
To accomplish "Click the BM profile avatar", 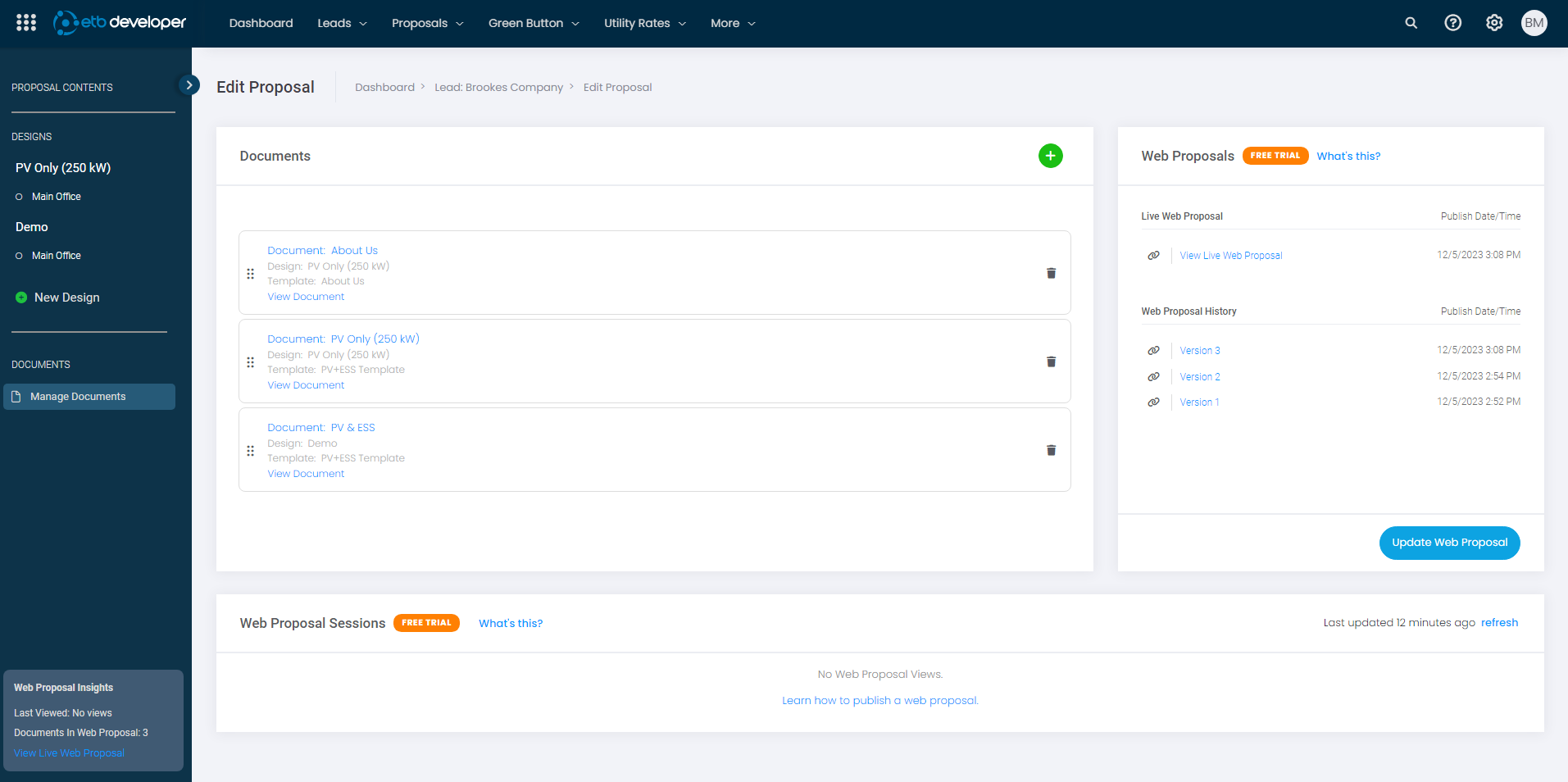I will coord(1534,23).
